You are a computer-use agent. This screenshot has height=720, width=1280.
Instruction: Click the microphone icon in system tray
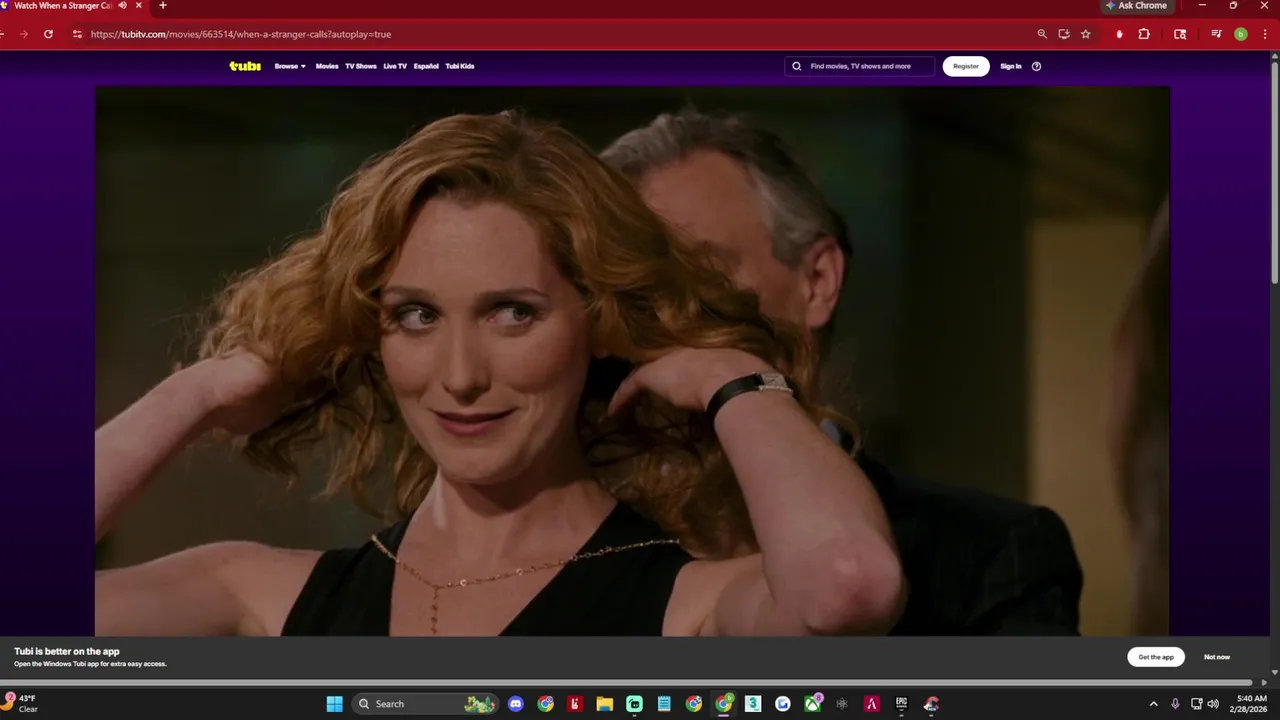1176,704
